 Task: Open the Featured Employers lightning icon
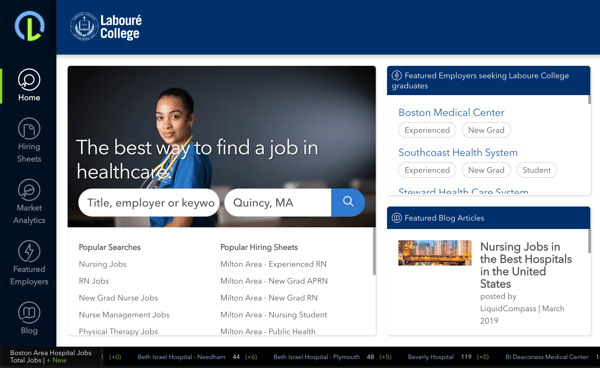(x=29, y=251)
